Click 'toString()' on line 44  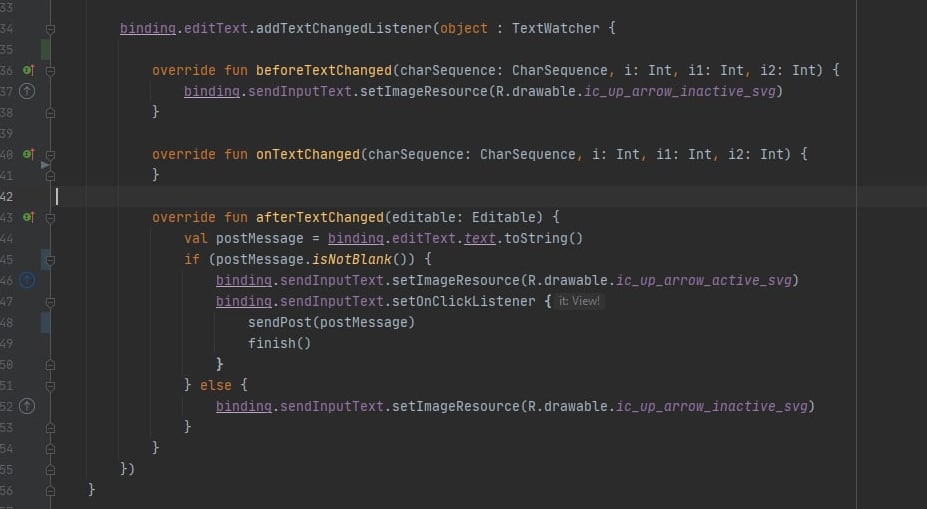click(543, 238)
